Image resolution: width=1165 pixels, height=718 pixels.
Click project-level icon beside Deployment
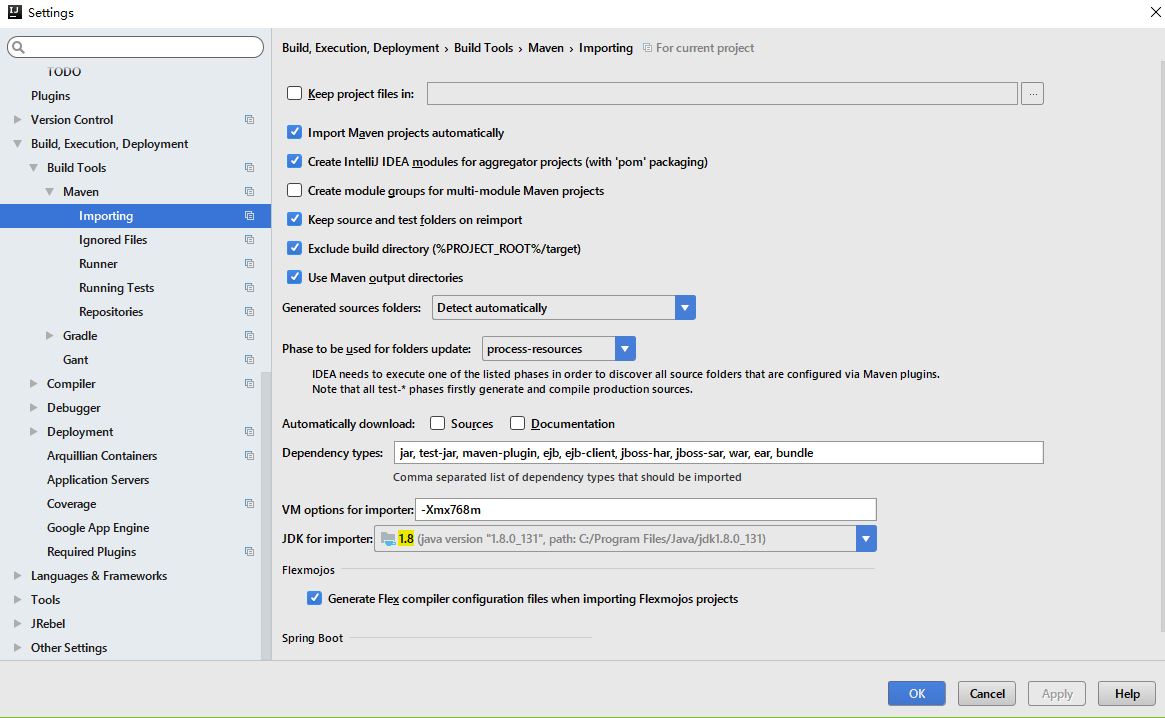tap(250, 432)
